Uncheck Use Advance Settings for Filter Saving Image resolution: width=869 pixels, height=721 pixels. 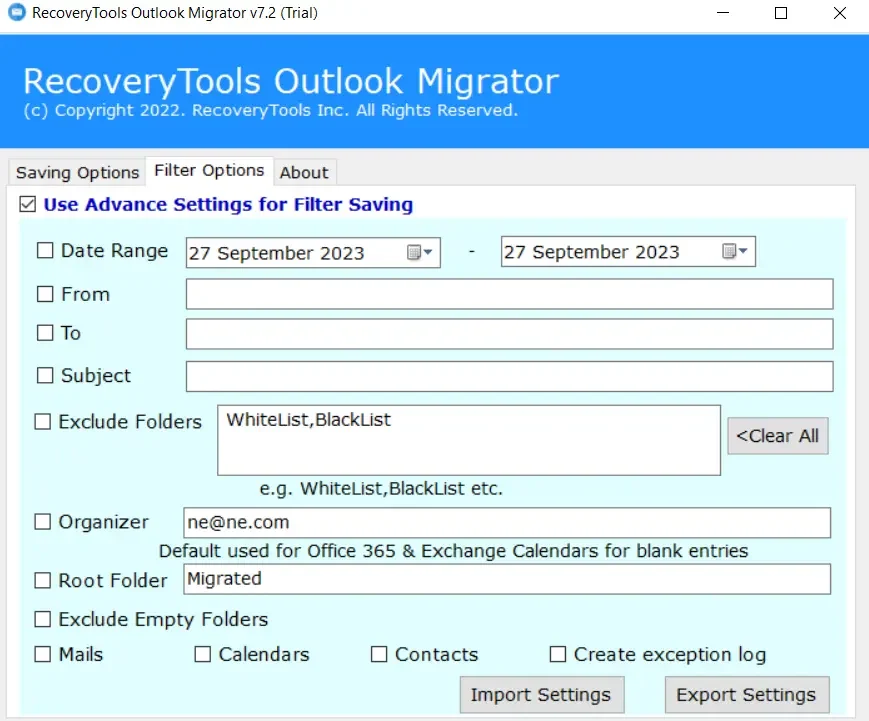(x=27, y=205)
